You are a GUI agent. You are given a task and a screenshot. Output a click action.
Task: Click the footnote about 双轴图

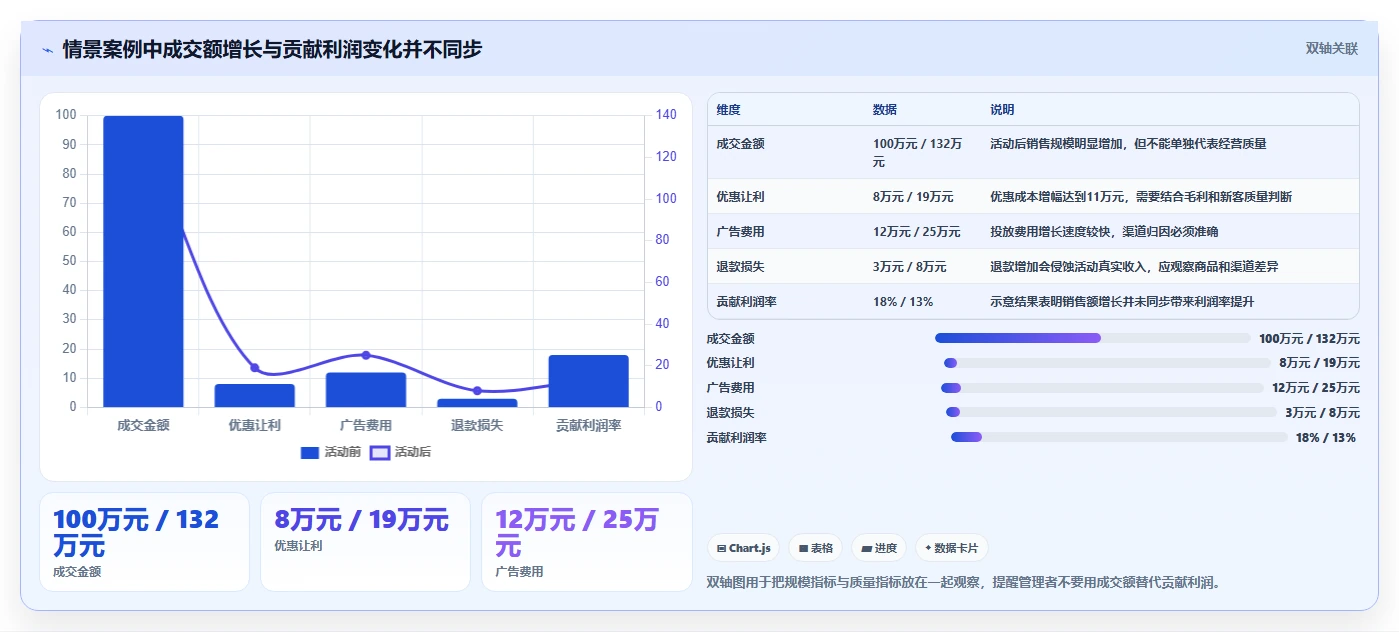964,583
